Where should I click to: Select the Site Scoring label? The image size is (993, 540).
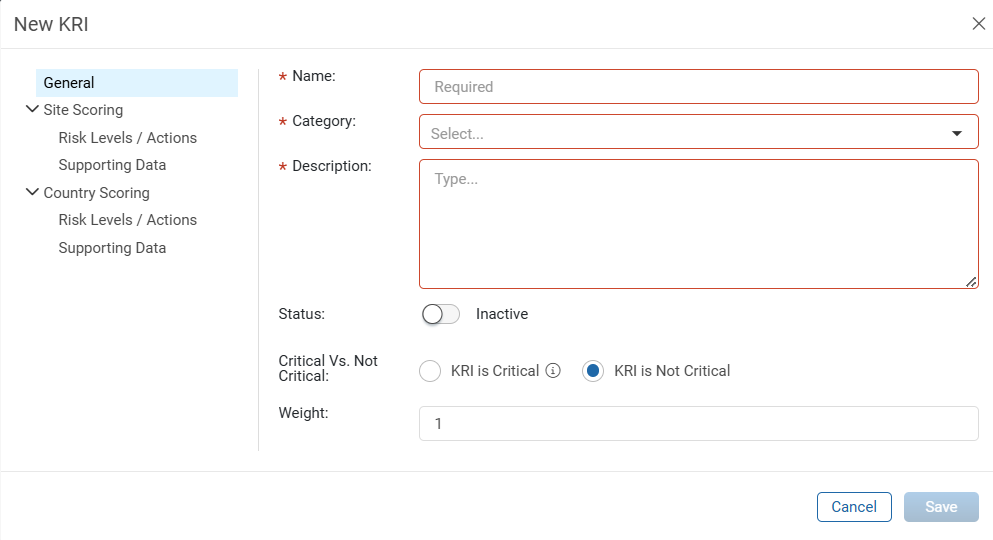83,110
